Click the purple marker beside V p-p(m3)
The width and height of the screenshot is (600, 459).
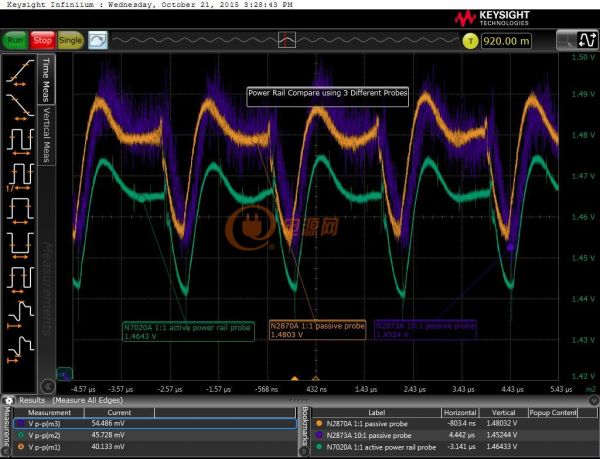21,423
